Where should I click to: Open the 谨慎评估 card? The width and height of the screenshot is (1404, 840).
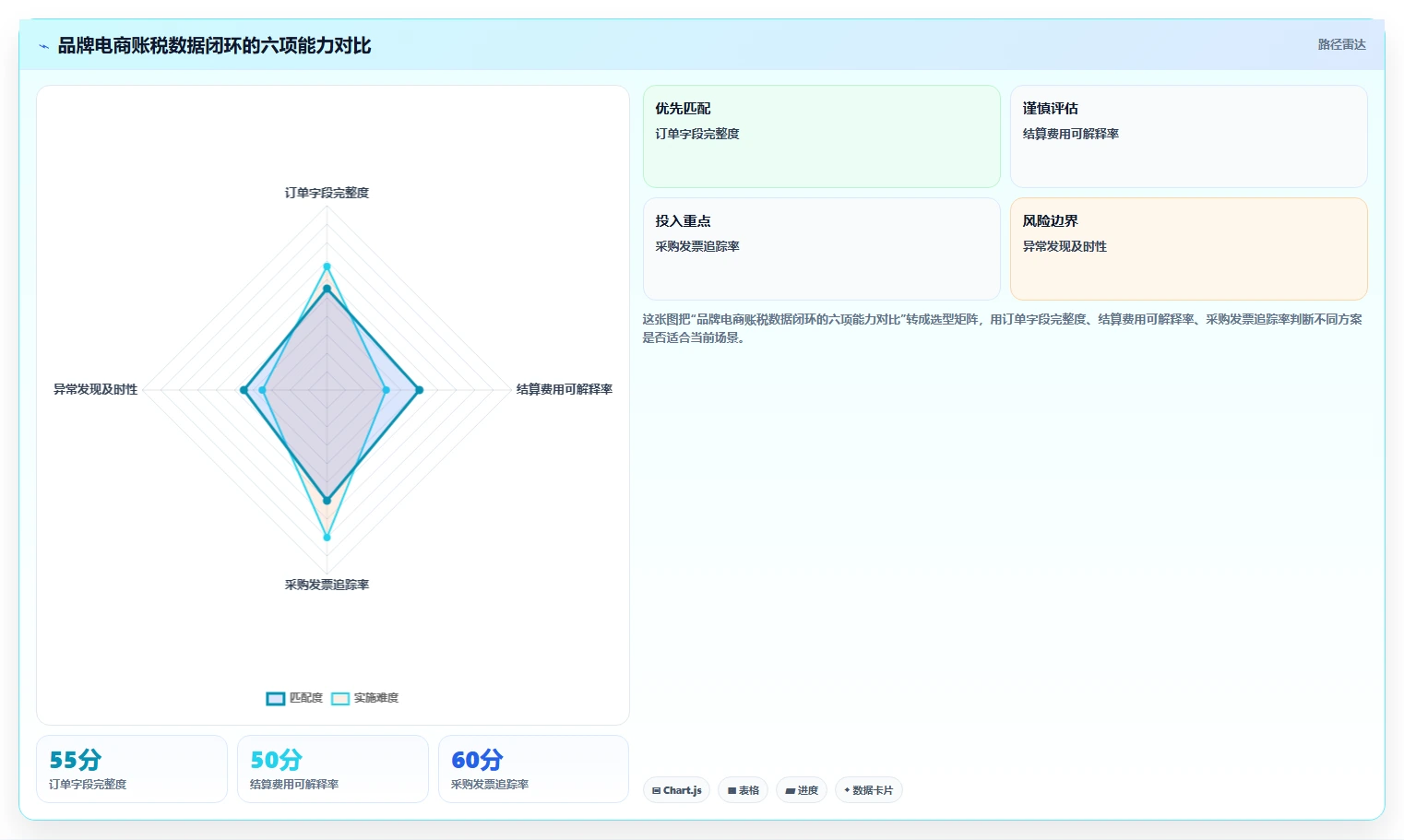1188,136
